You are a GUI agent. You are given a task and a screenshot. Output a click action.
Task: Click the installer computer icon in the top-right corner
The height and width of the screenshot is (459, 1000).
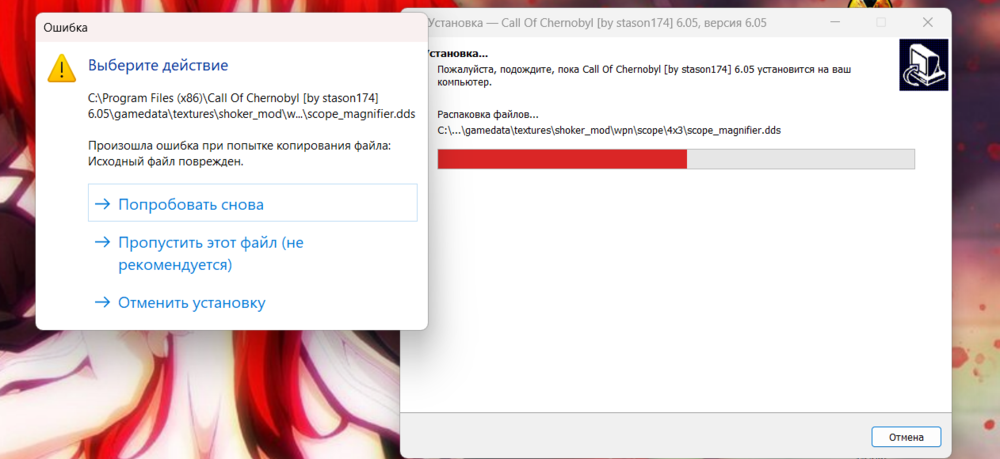[x=923, y=65]
